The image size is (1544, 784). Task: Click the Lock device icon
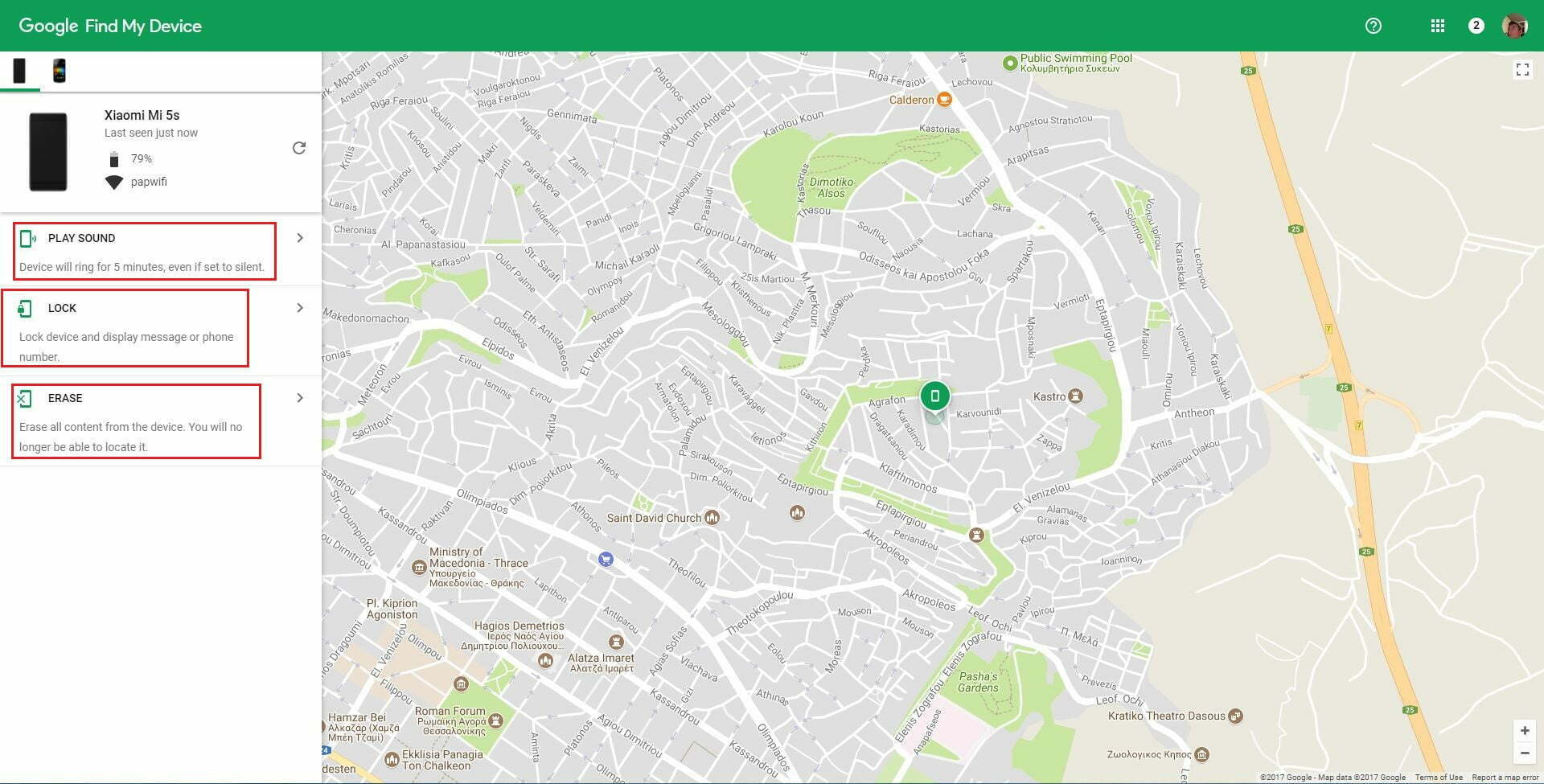coord(25,308)
